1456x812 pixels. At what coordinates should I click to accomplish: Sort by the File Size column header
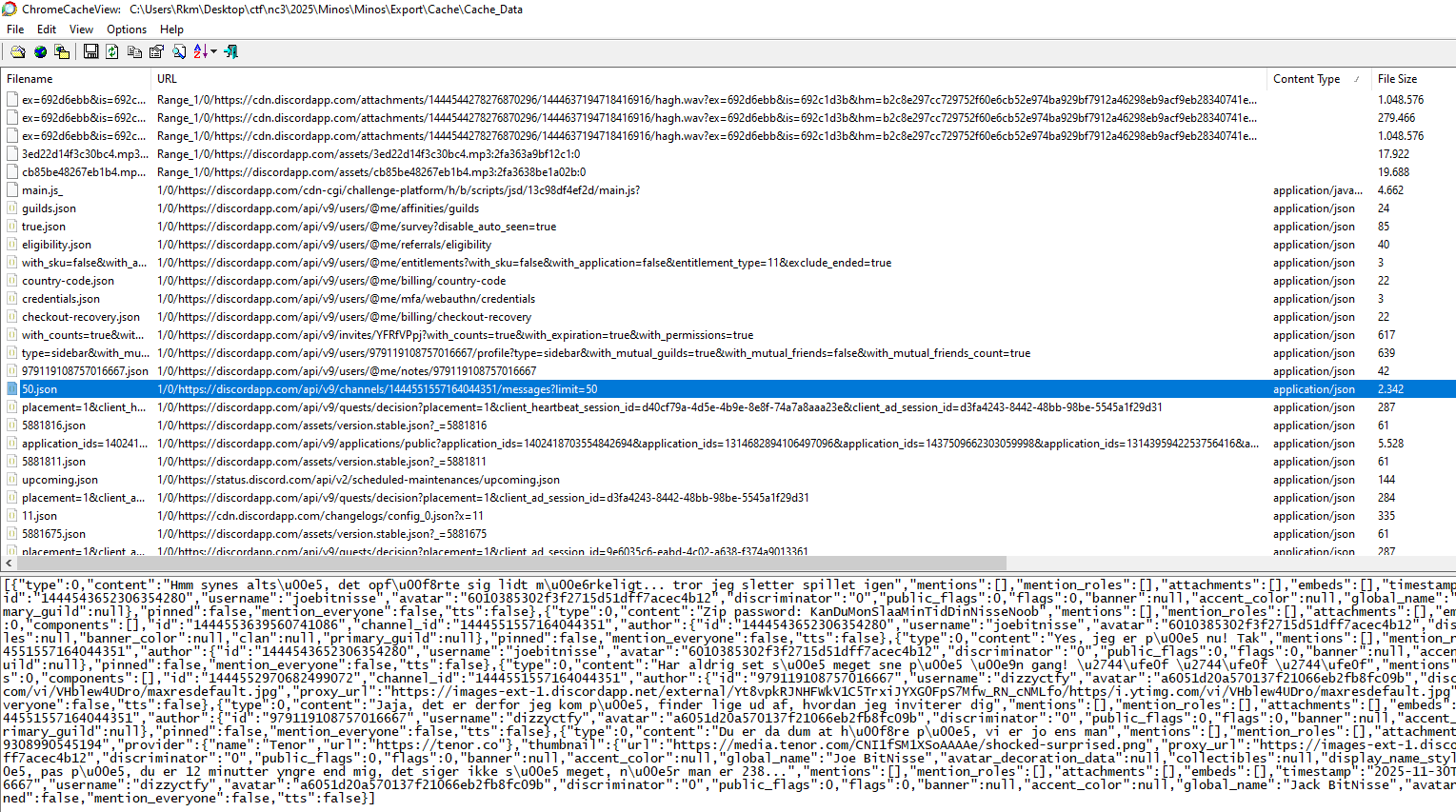[1396, 79]
